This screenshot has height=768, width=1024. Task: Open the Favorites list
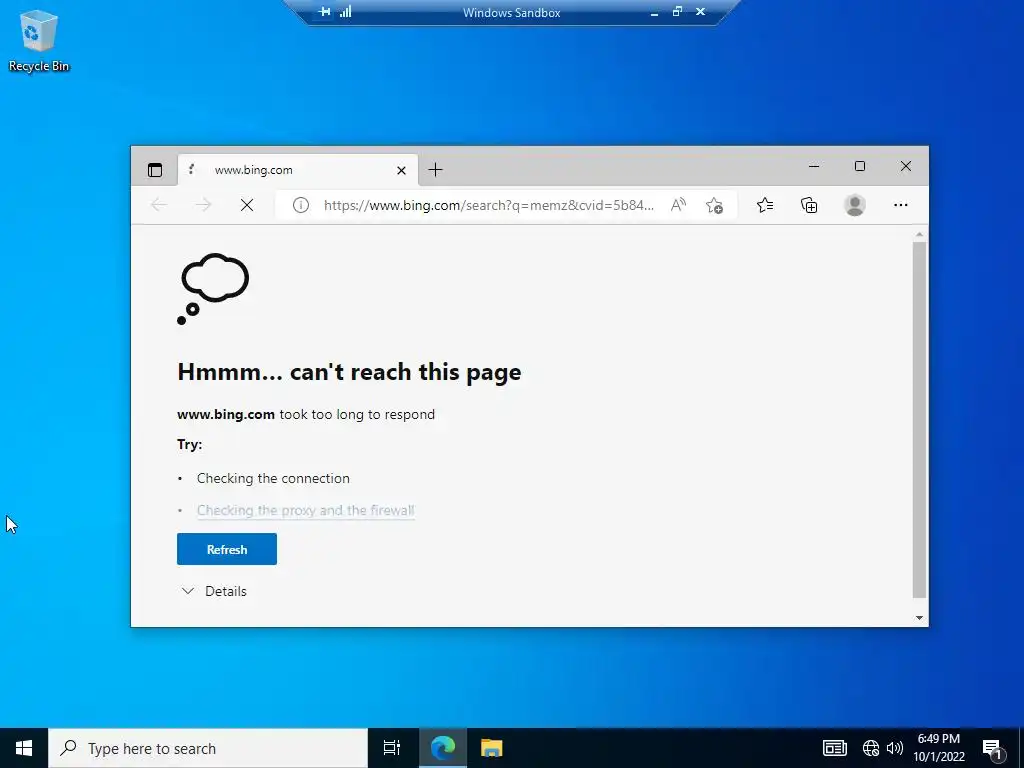tap(765, 206)
